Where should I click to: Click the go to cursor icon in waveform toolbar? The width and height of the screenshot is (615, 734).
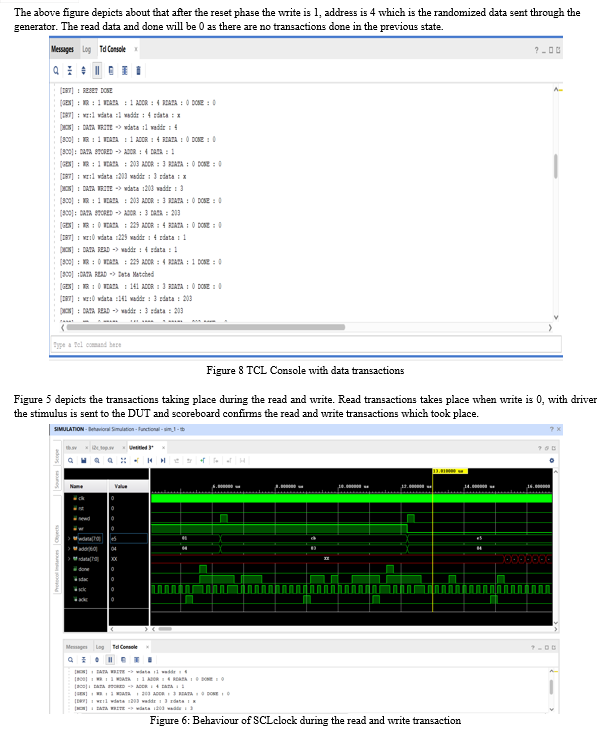(136, 461)
